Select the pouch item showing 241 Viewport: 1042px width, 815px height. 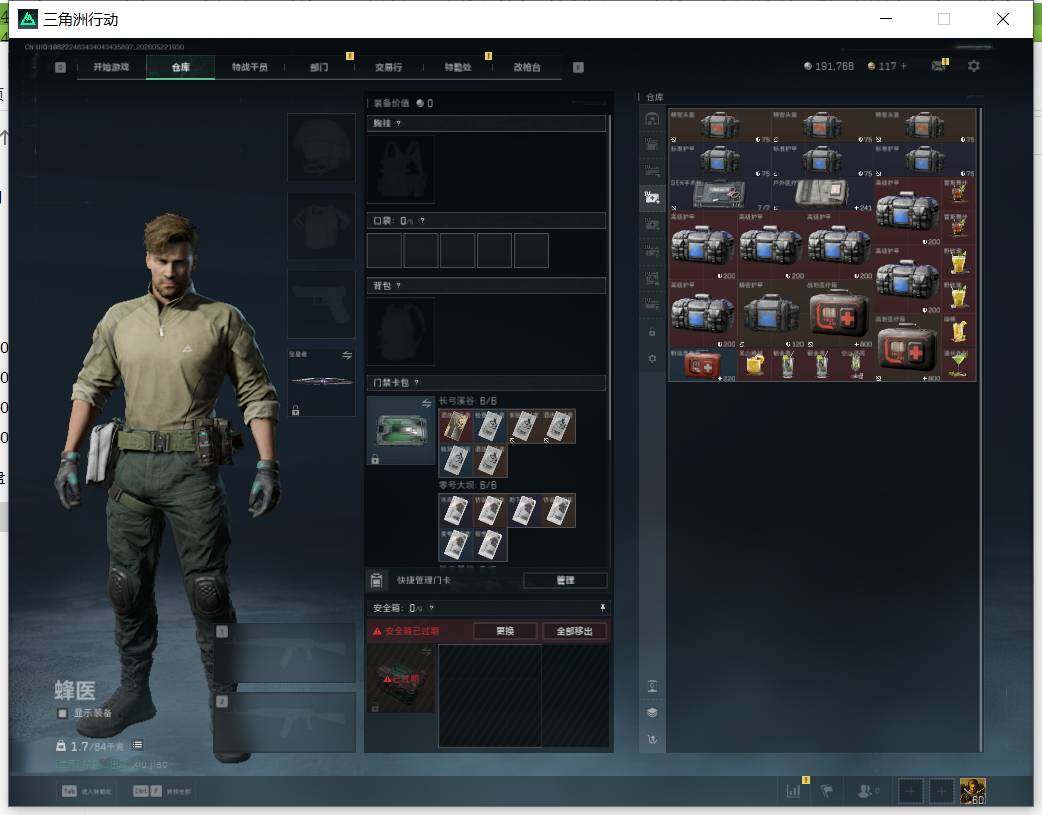pyautogui.click(x=822, y=195)
